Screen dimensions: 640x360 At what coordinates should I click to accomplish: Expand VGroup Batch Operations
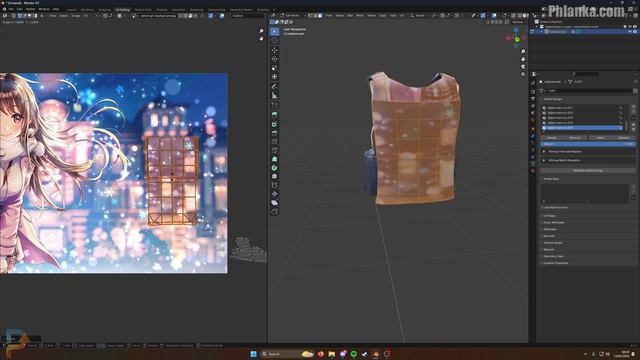point(565,160)
